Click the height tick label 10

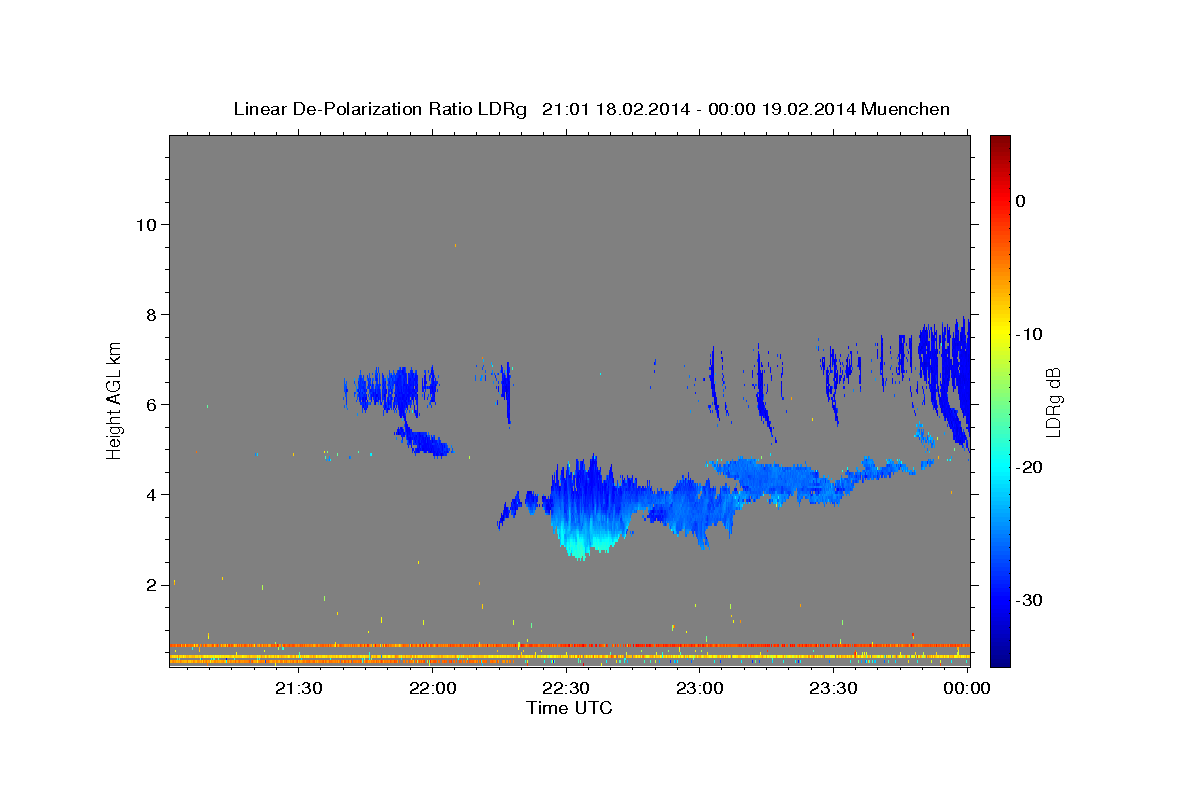145,224
